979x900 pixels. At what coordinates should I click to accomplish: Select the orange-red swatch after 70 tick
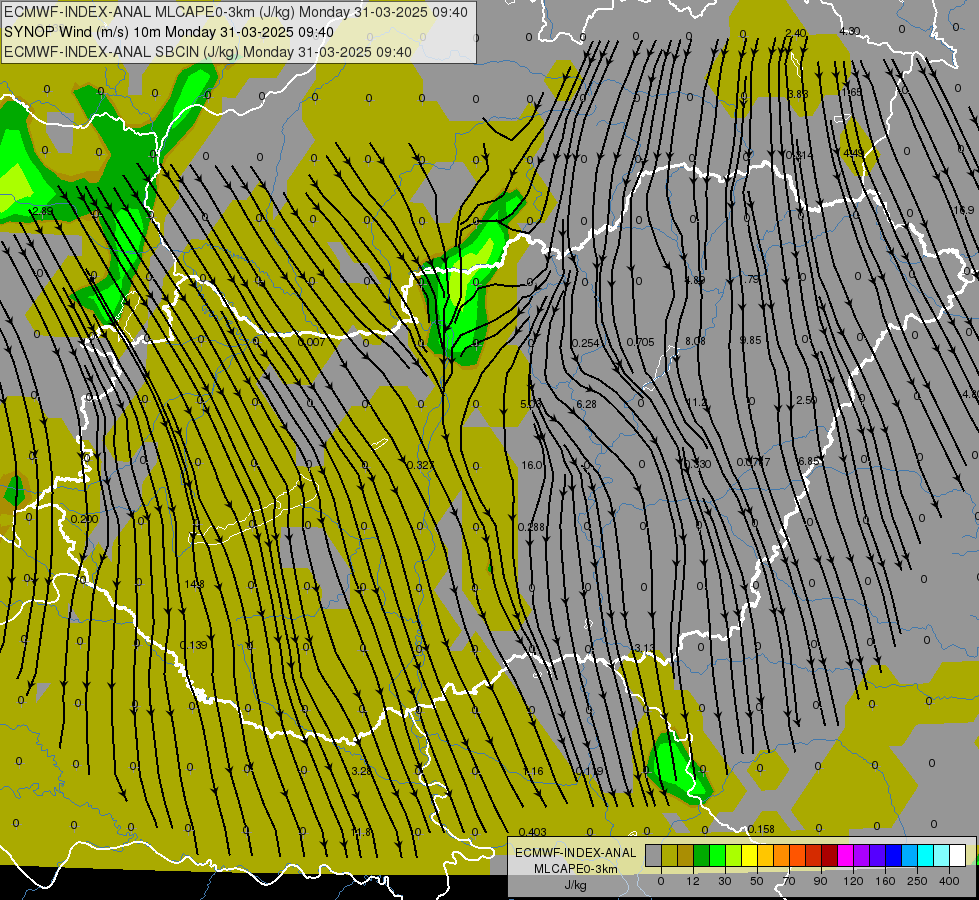click(x=797, y=855)
